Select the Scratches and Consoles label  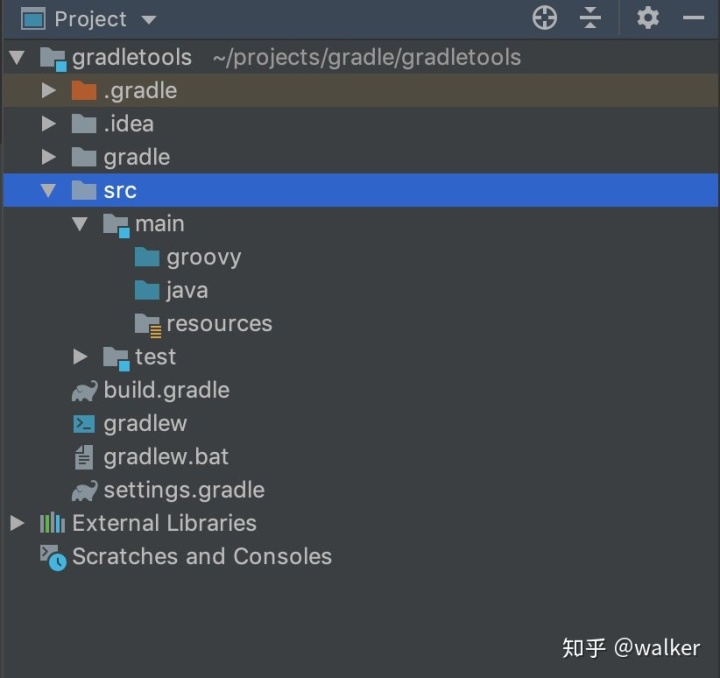(x=202, y=556)
